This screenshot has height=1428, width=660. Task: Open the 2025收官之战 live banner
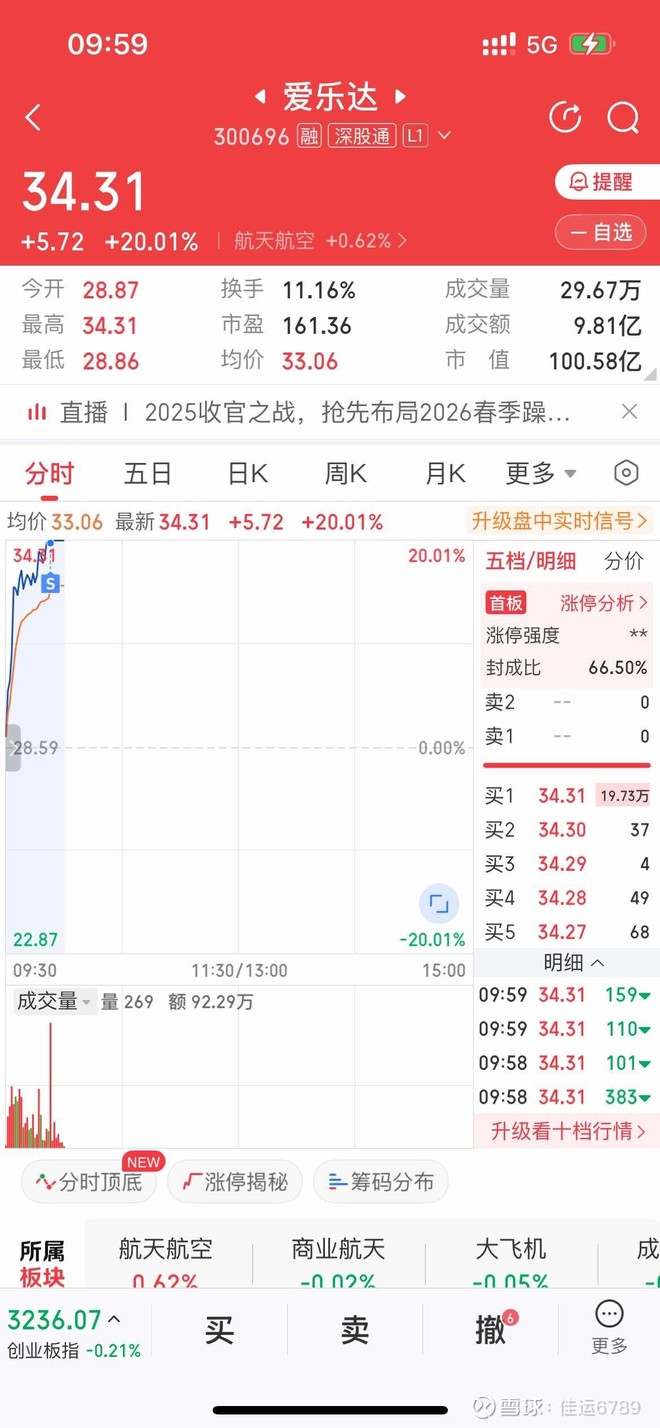click(357, 412)
